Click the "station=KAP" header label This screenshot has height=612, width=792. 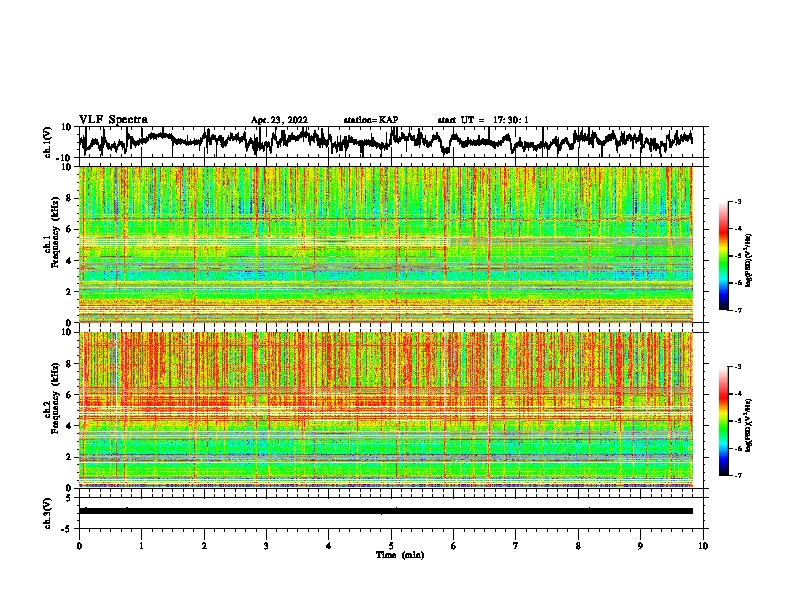tap(371, 120)
